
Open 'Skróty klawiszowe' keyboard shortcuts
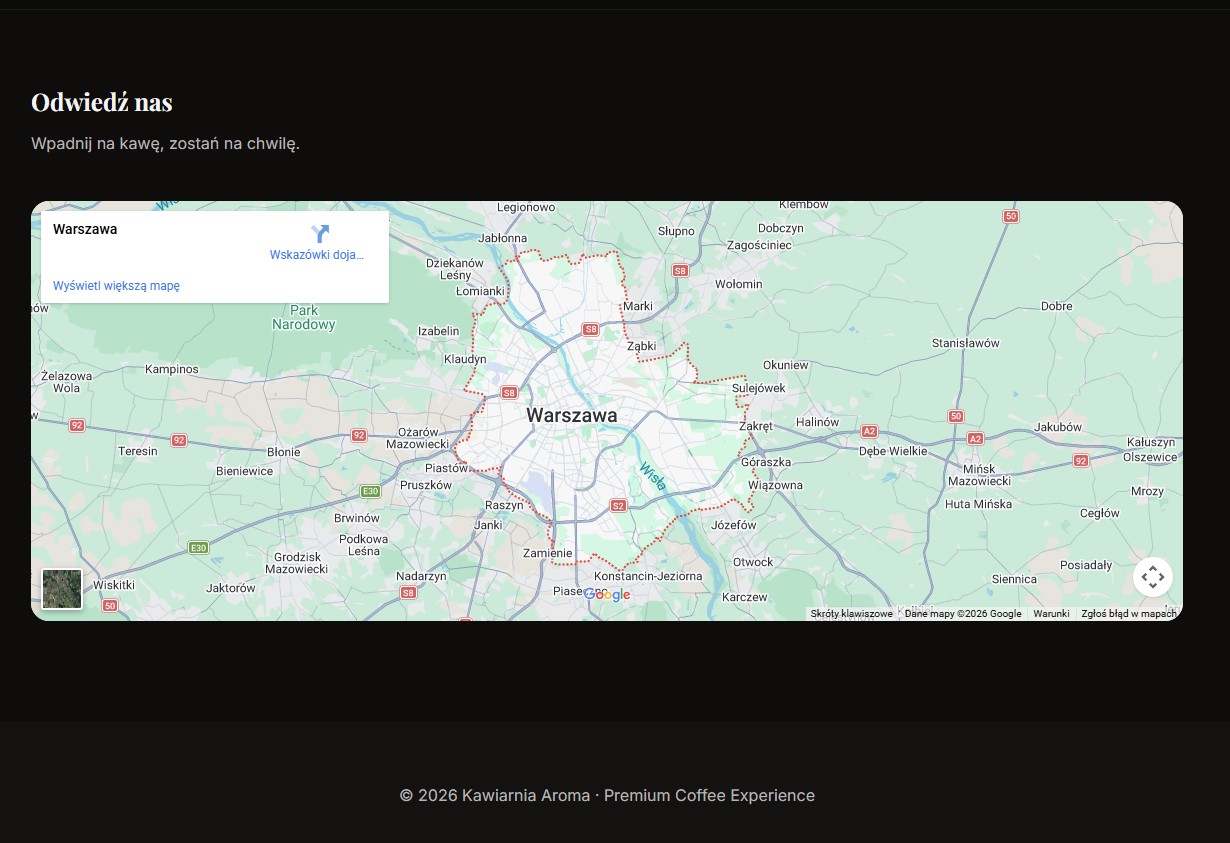(x=851, y=614)
